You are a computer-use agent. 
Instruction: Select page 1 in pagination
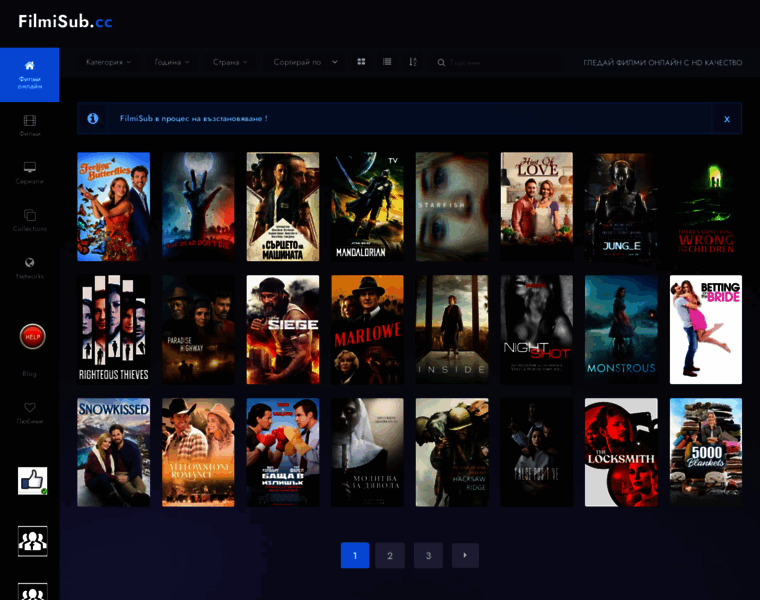coord(355,555)
